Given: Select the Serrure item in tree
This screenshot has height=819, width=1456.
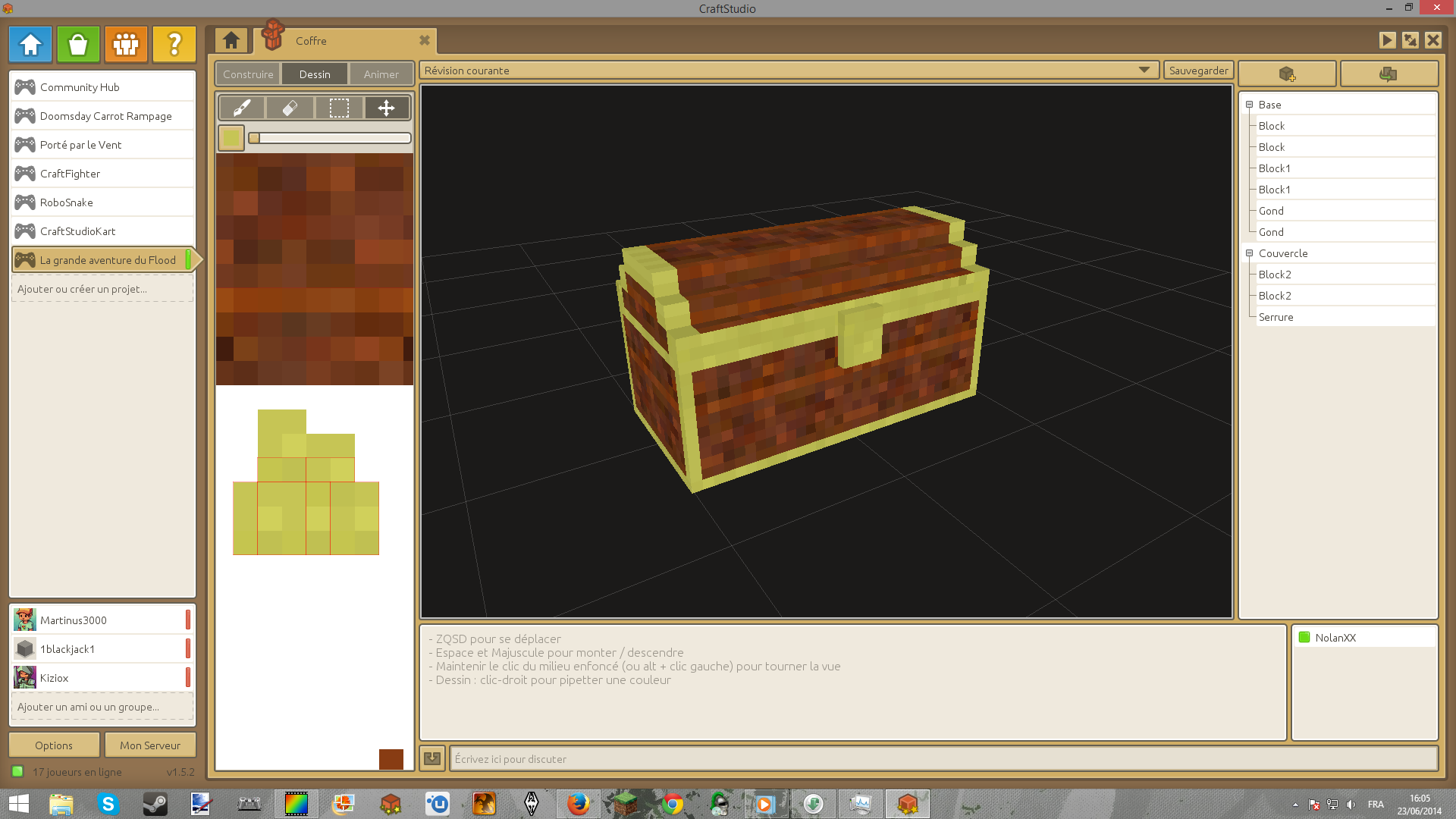Looking at the screenshot, I should (x=1276, y=317).
